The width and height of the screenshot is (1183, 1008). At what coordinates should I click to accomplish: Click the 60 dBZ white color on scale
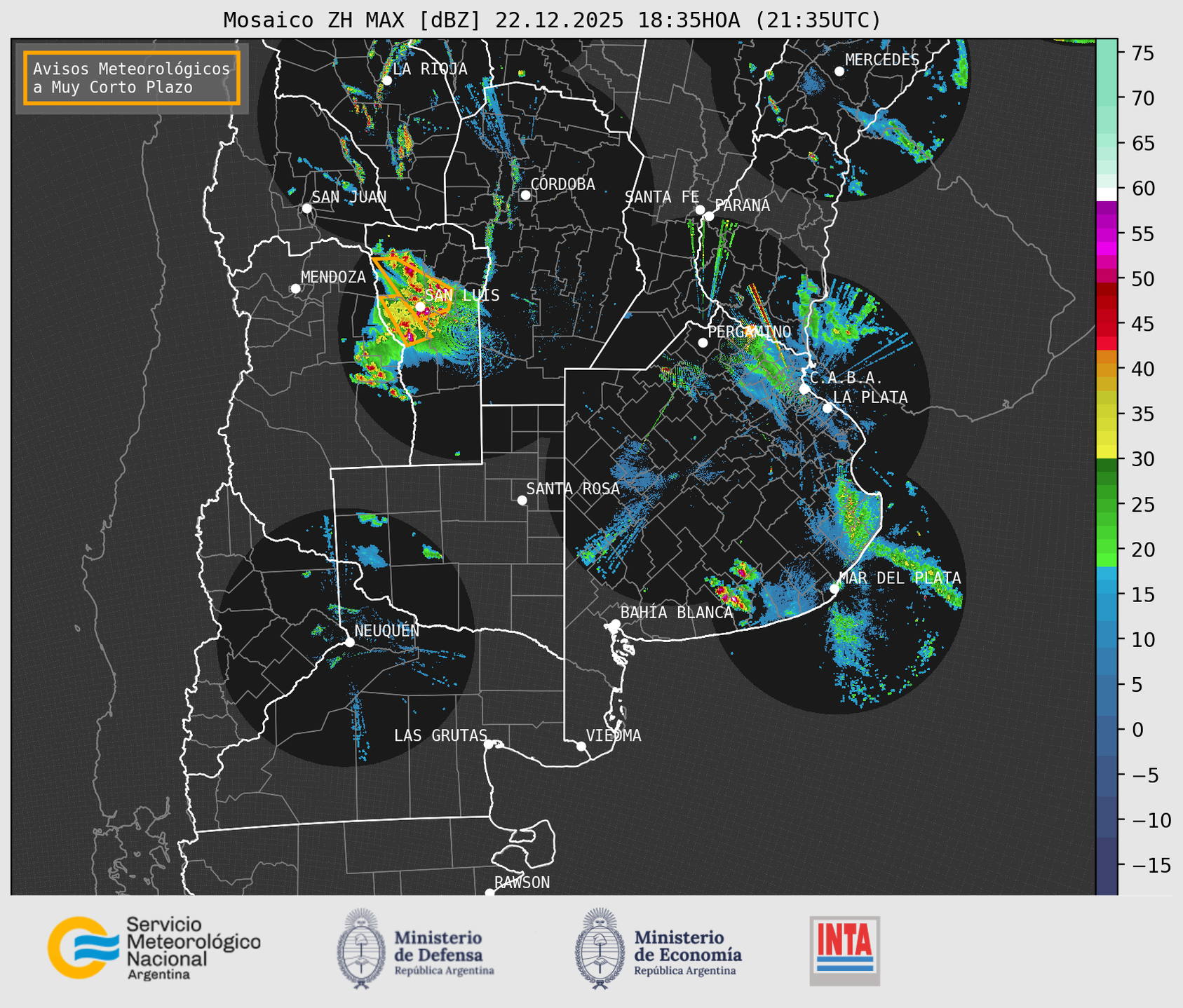tap(1106, 193)
